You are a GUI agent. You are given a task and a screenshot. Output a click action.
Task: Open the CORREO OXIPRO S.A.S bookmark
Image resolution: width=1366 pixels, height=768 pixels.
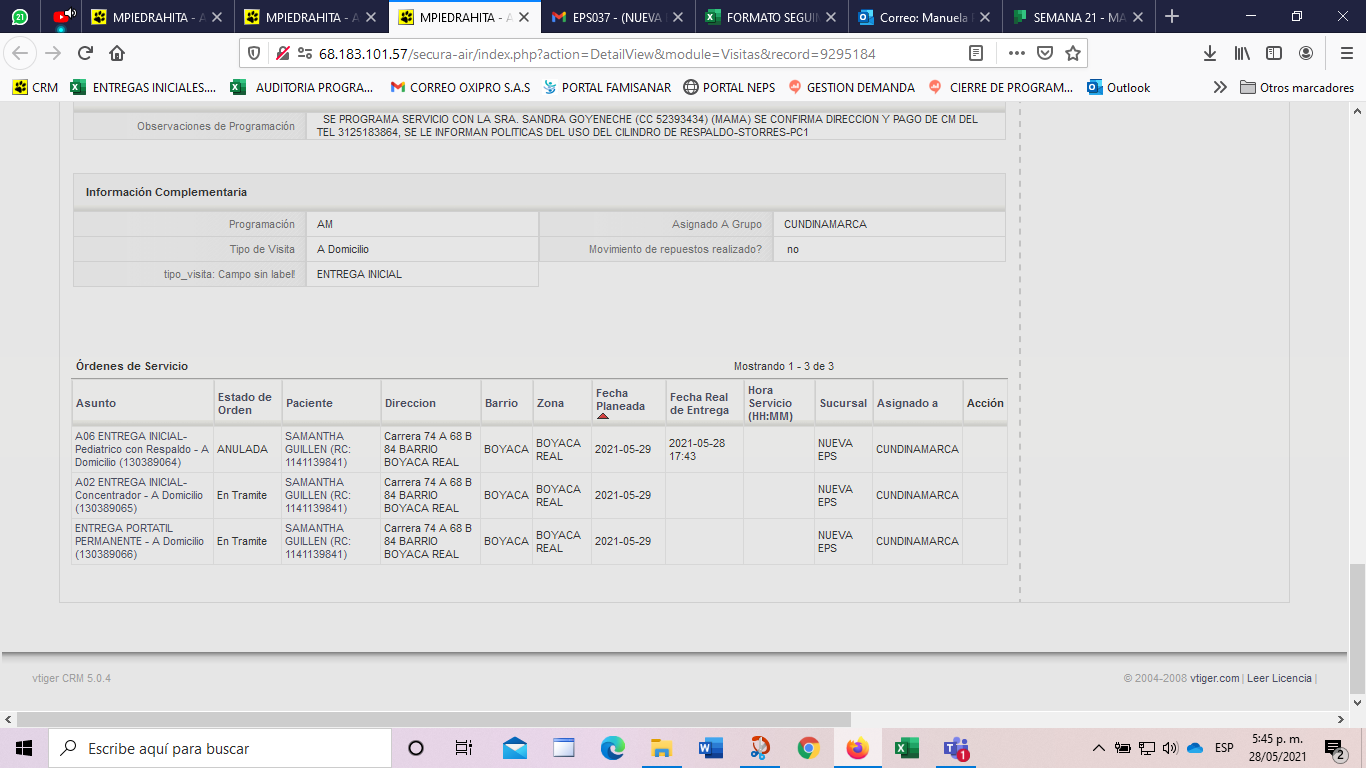[x=460, y=87]
